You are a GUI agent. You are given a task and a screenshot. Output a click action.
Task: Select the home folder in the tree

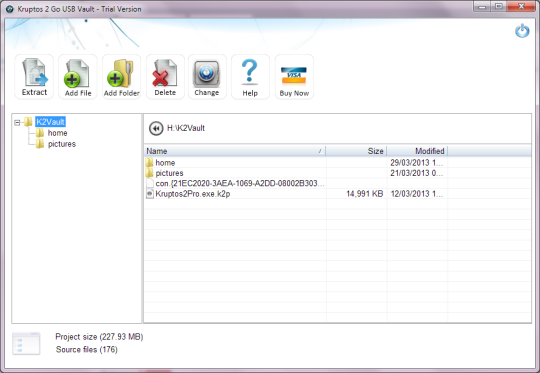(57, 133)
